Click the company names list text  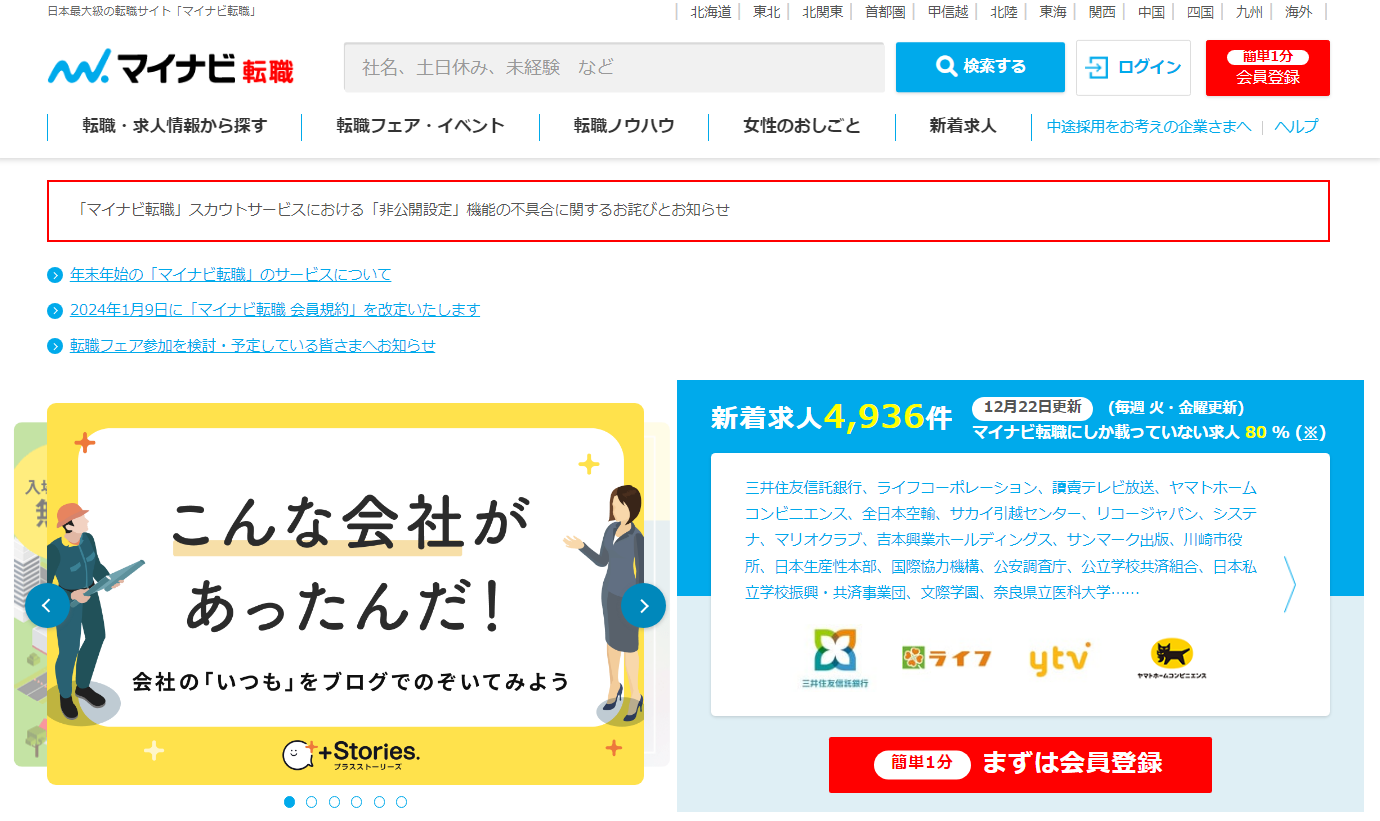click(1001, 540)
